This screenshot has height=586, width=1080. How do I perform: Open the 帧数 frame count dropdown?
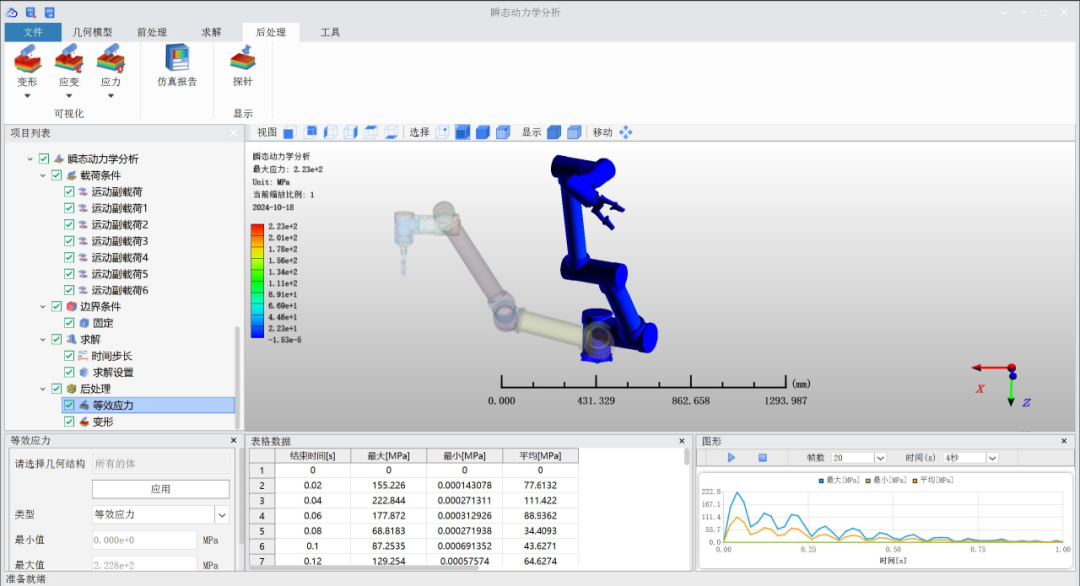(x=880, y=458)
